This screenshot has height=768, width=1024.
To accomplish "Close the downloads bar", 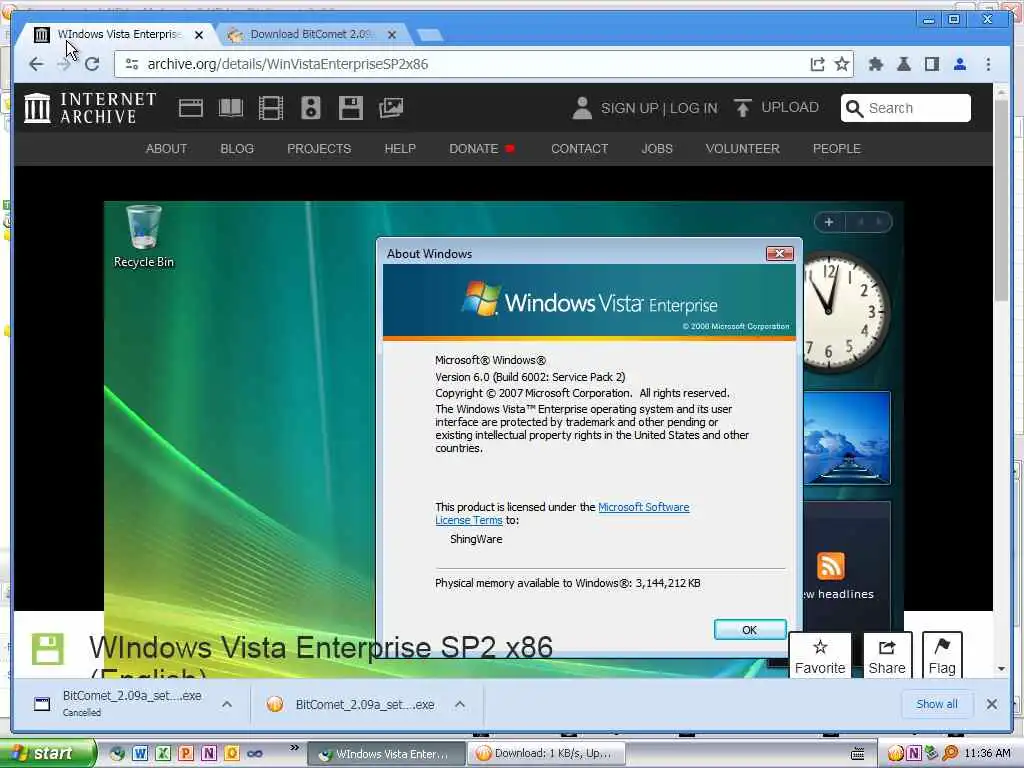I will point(992,704).
